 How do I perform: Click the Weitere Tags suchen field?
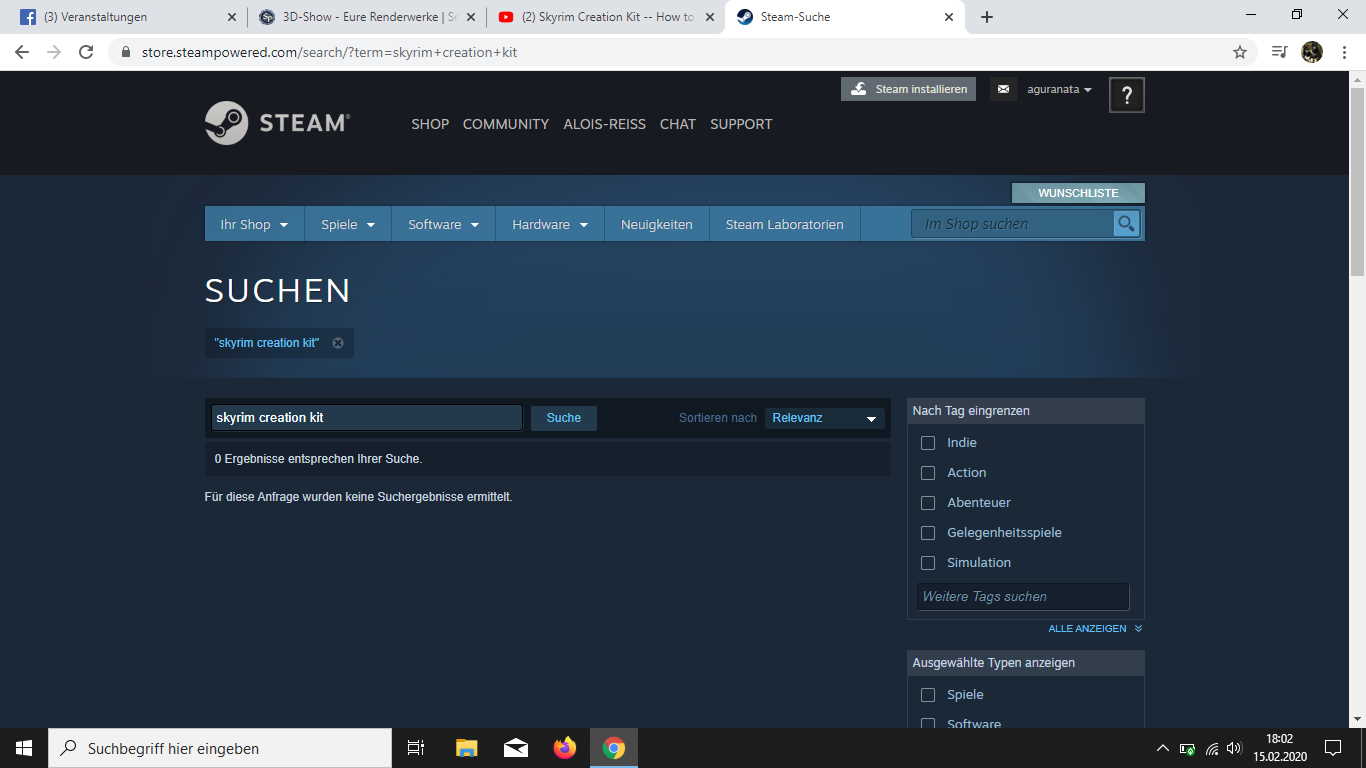pos(1022,597)
